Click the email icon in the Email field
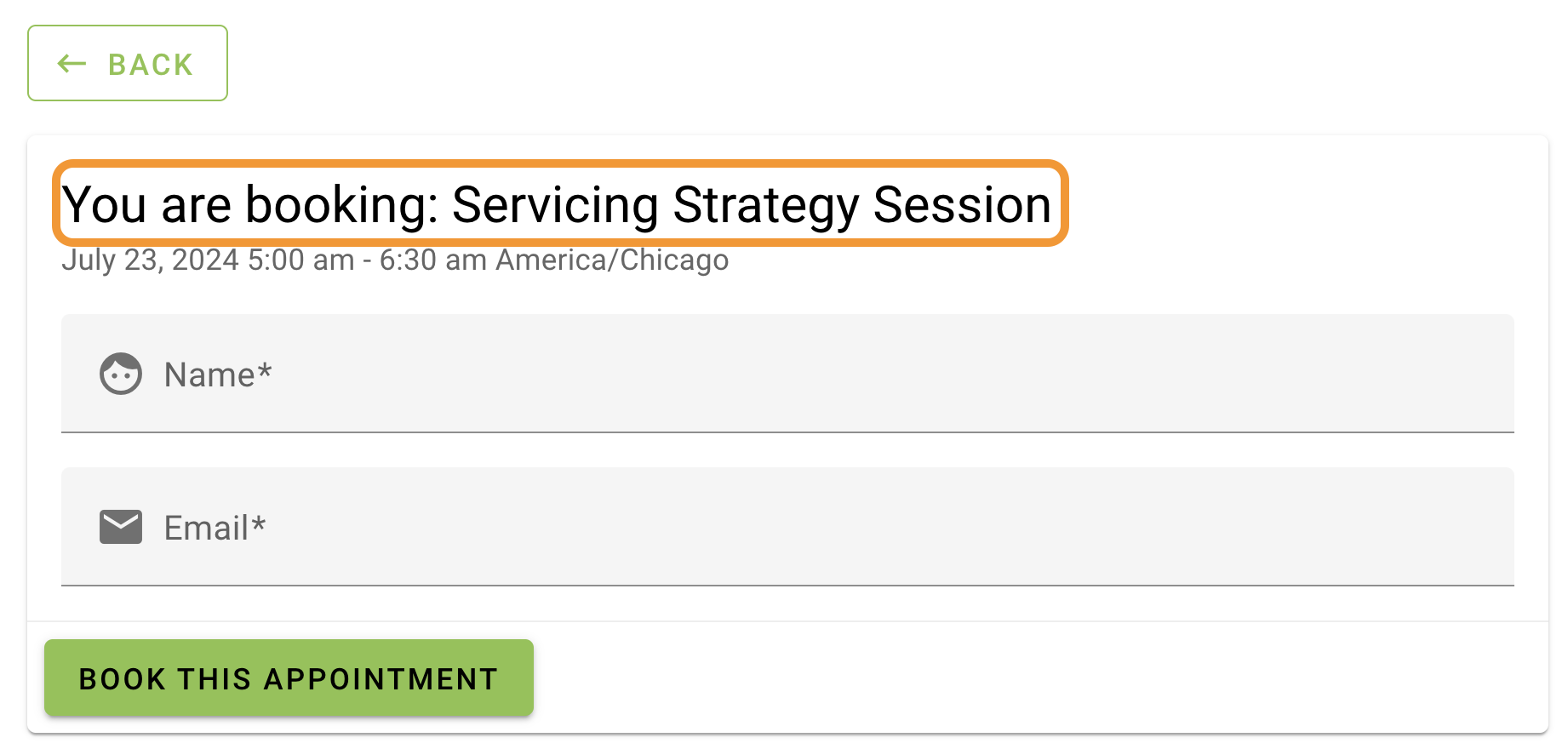This screenshot has height=749, width=1568. click(120, 527)
